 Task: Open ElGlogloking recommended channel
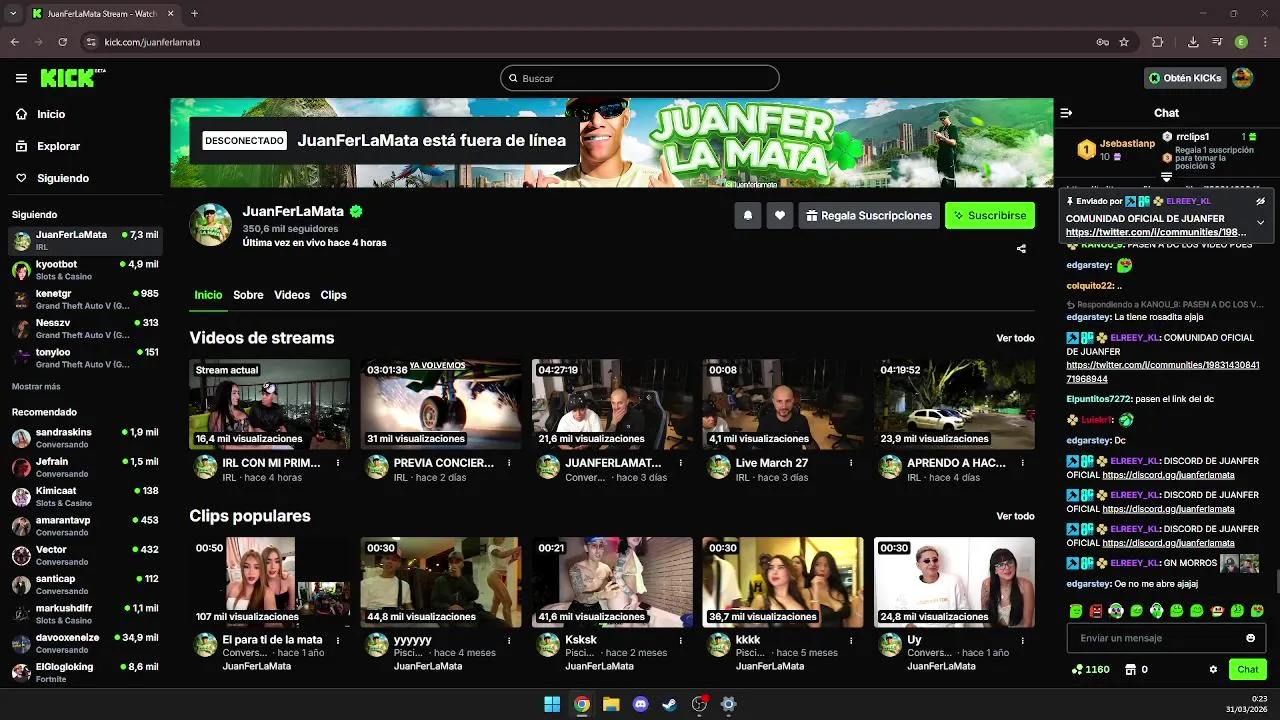coord(84,672)
